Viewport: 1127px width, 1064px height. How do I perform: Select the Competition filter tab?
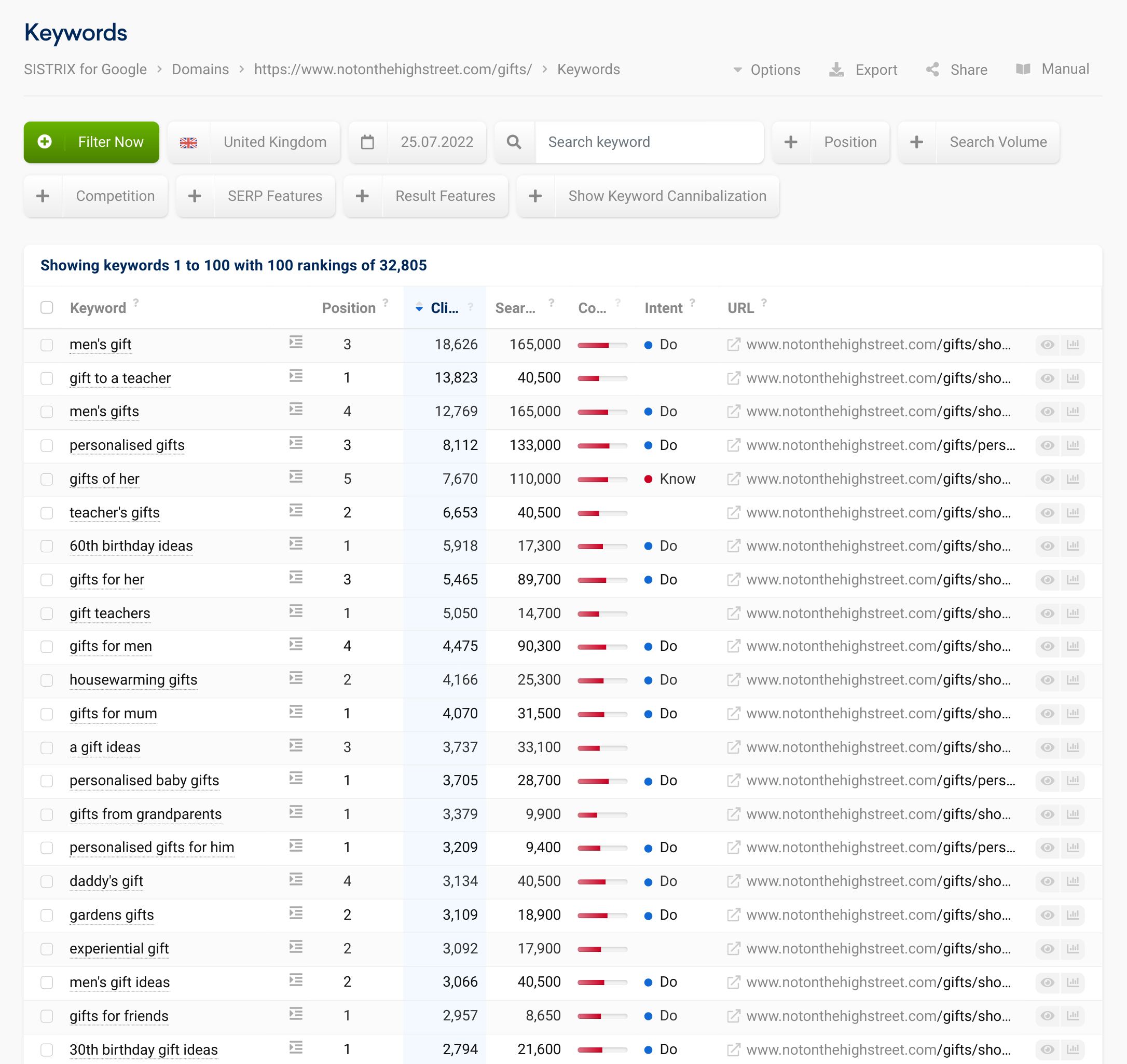pyautogui.click(x=115, y=196)
